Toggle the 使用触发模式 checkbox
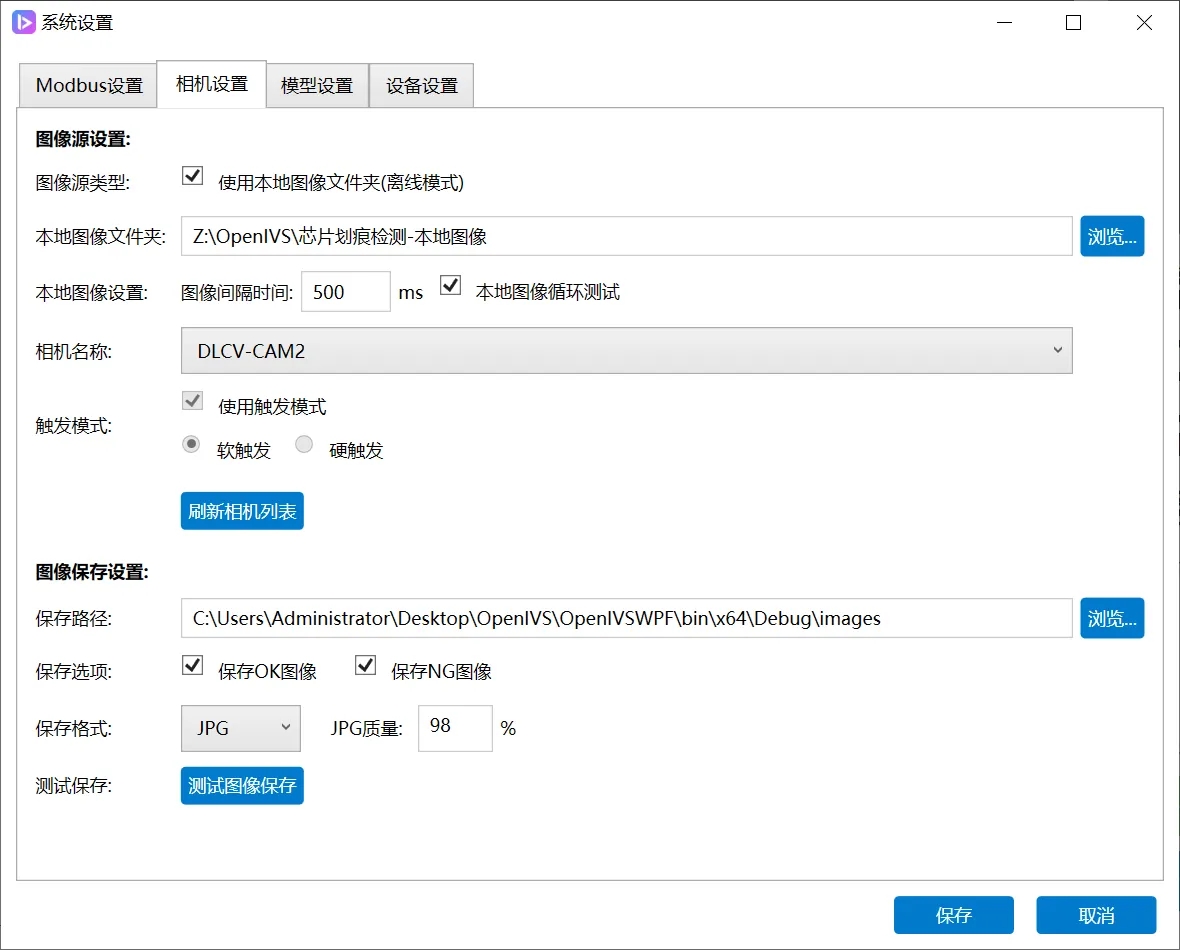Viewport: 1180px width, 950px height. 193,400
